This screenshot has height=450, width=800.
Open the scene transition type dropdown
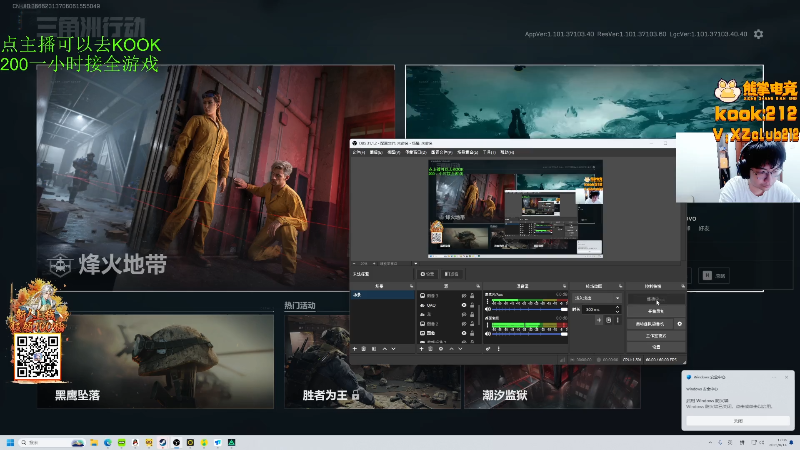coord(597,298)
